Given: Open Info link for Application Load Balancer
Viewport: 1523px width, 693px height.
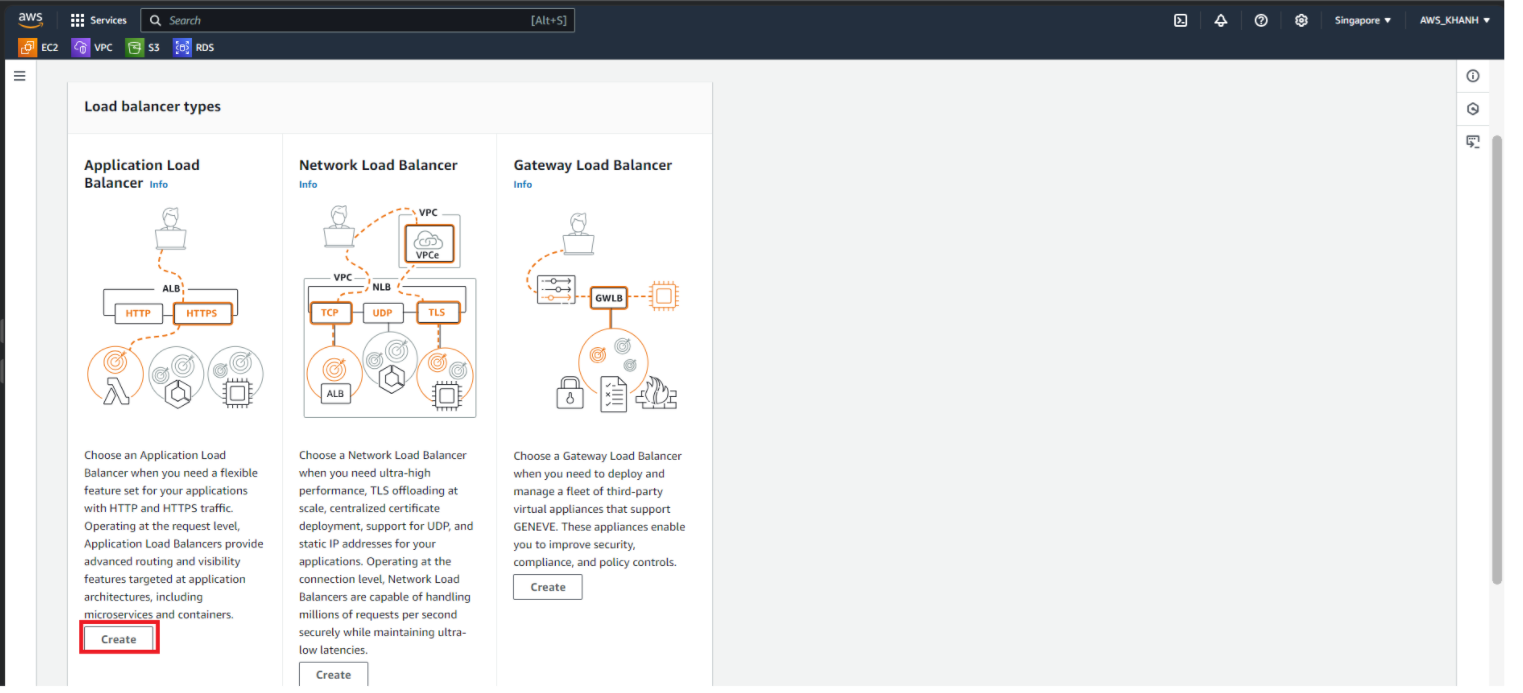Looking at the screenshot, I should pos(159,185).
